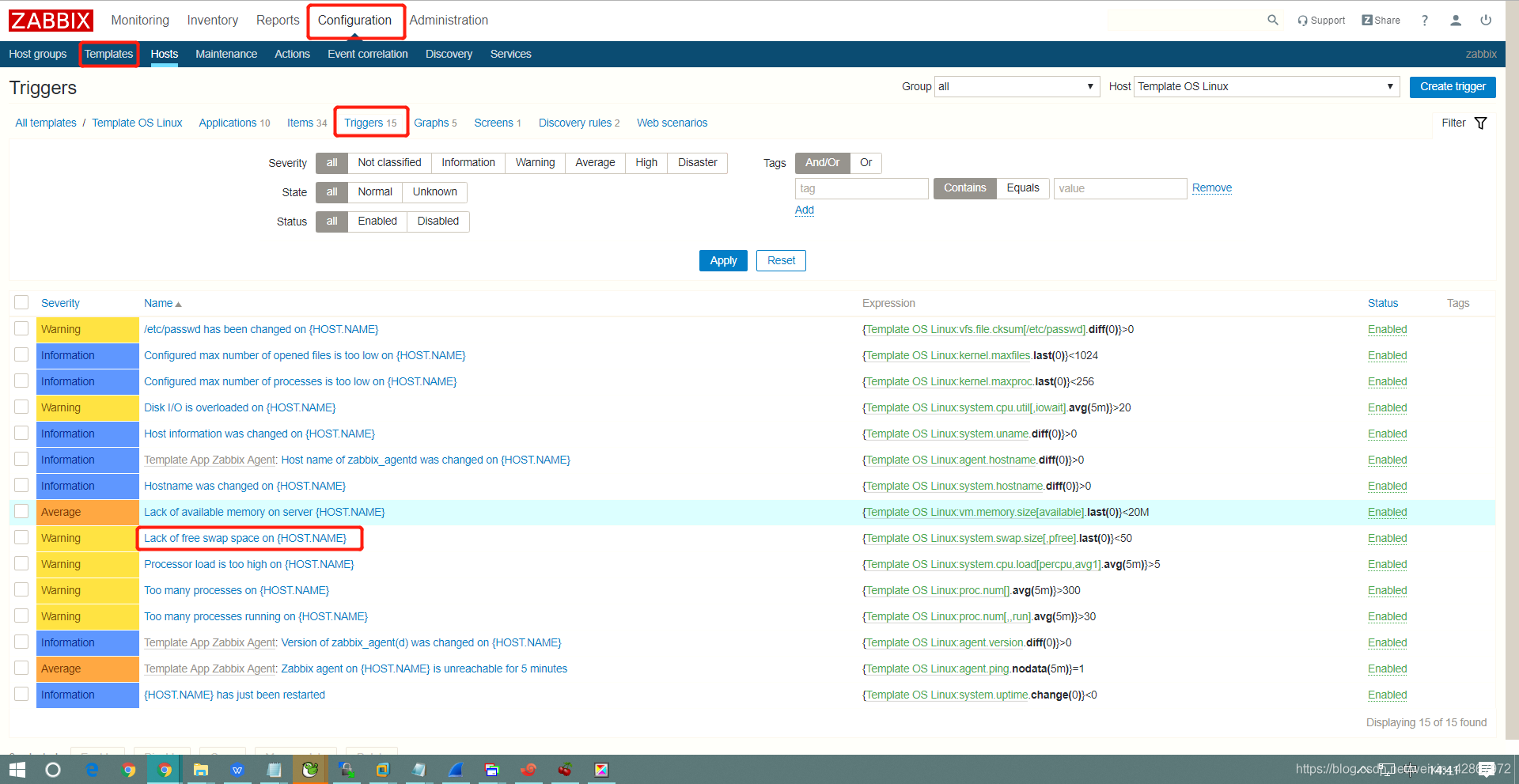Filter severity by High

pyautogui.click(x=646, y=162)
